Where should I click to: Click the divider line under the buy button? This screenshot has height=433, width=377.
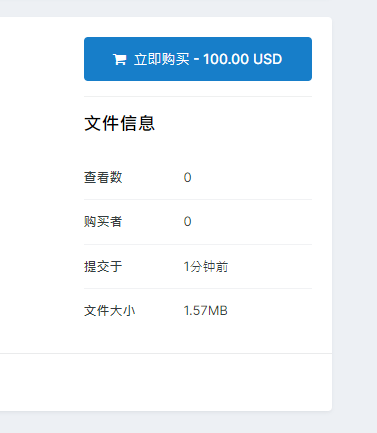tap(198, 97)
